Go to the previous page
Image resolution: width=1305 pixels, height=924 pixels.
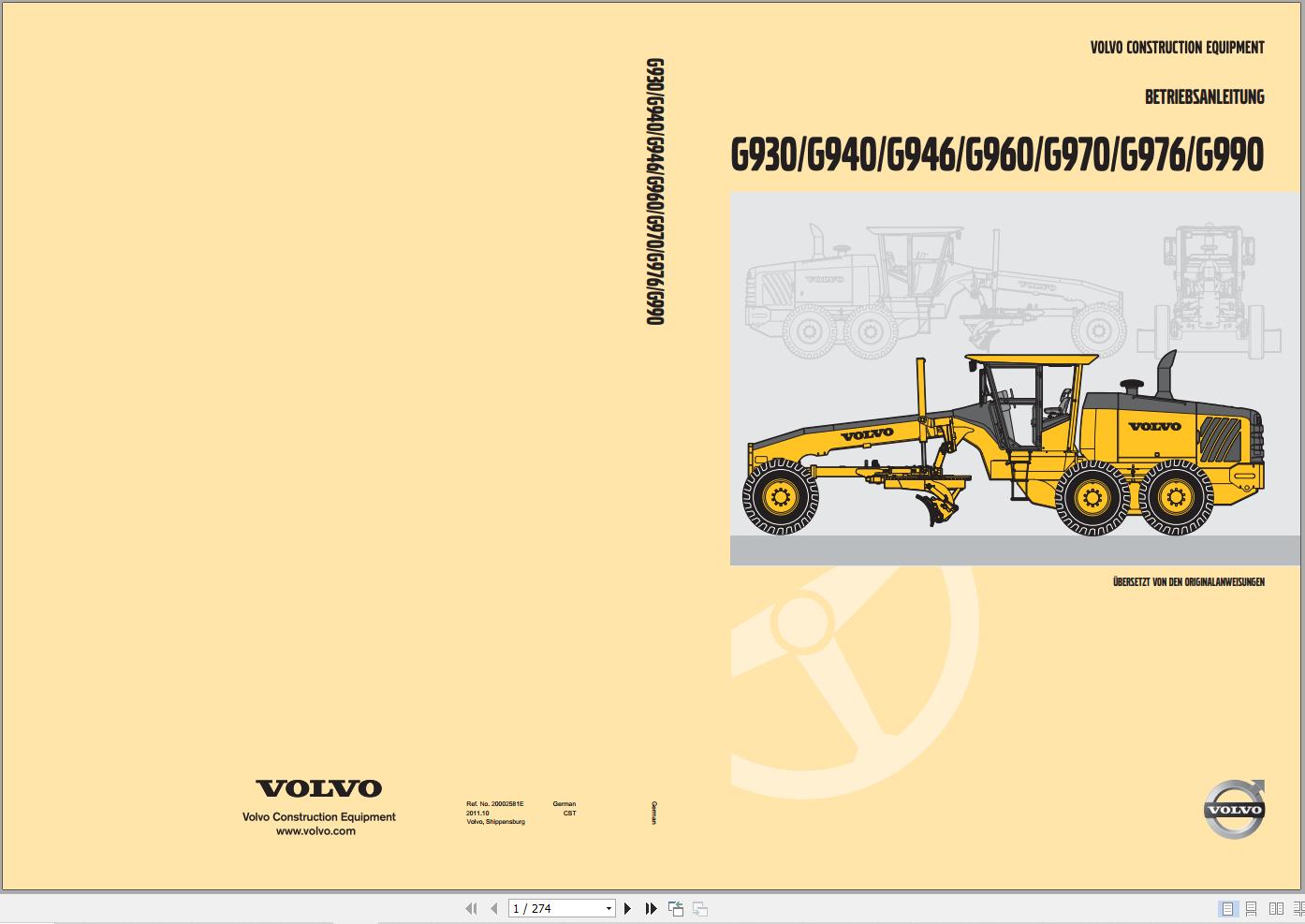tap(493, 908)
